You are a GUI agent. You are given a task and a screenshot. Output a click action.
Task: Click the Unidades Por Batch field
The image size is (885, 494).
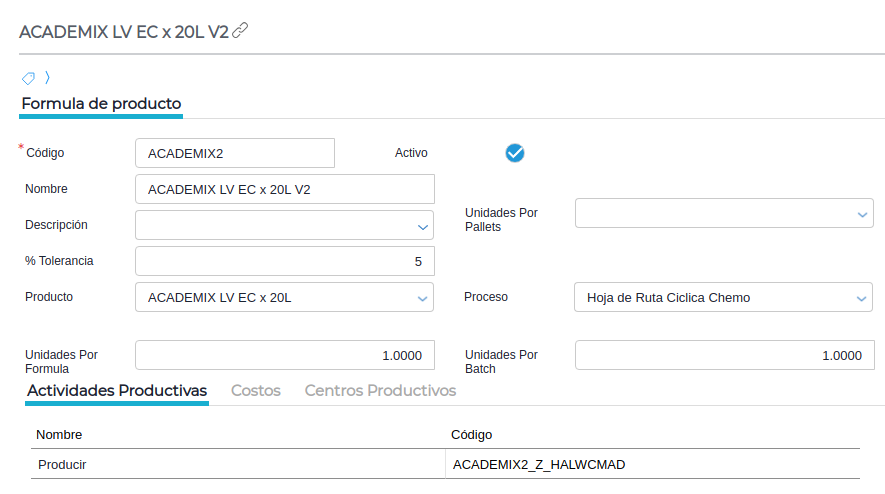click(724, 355)
